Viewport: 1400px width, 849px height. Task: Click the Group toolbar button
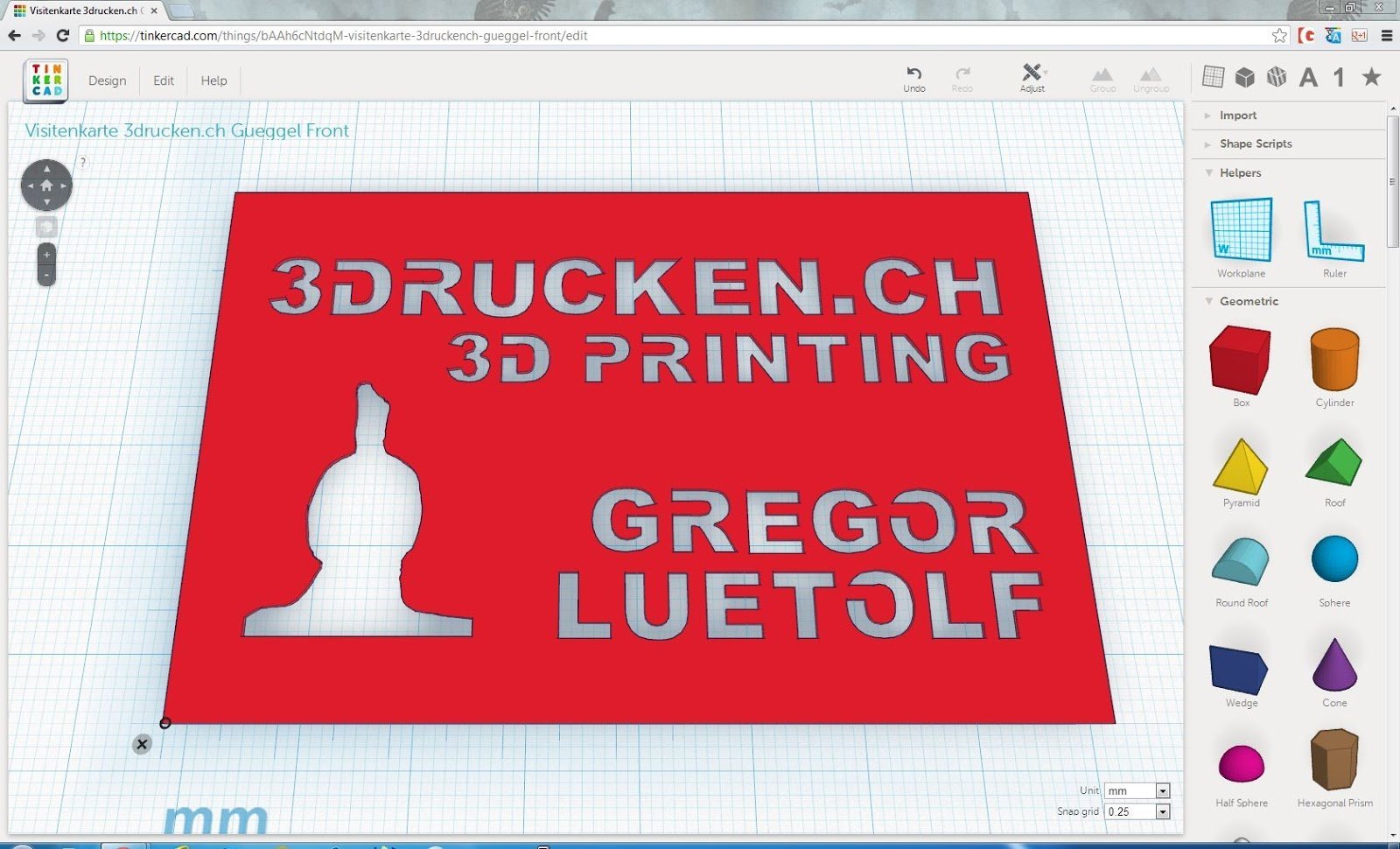1102,79
